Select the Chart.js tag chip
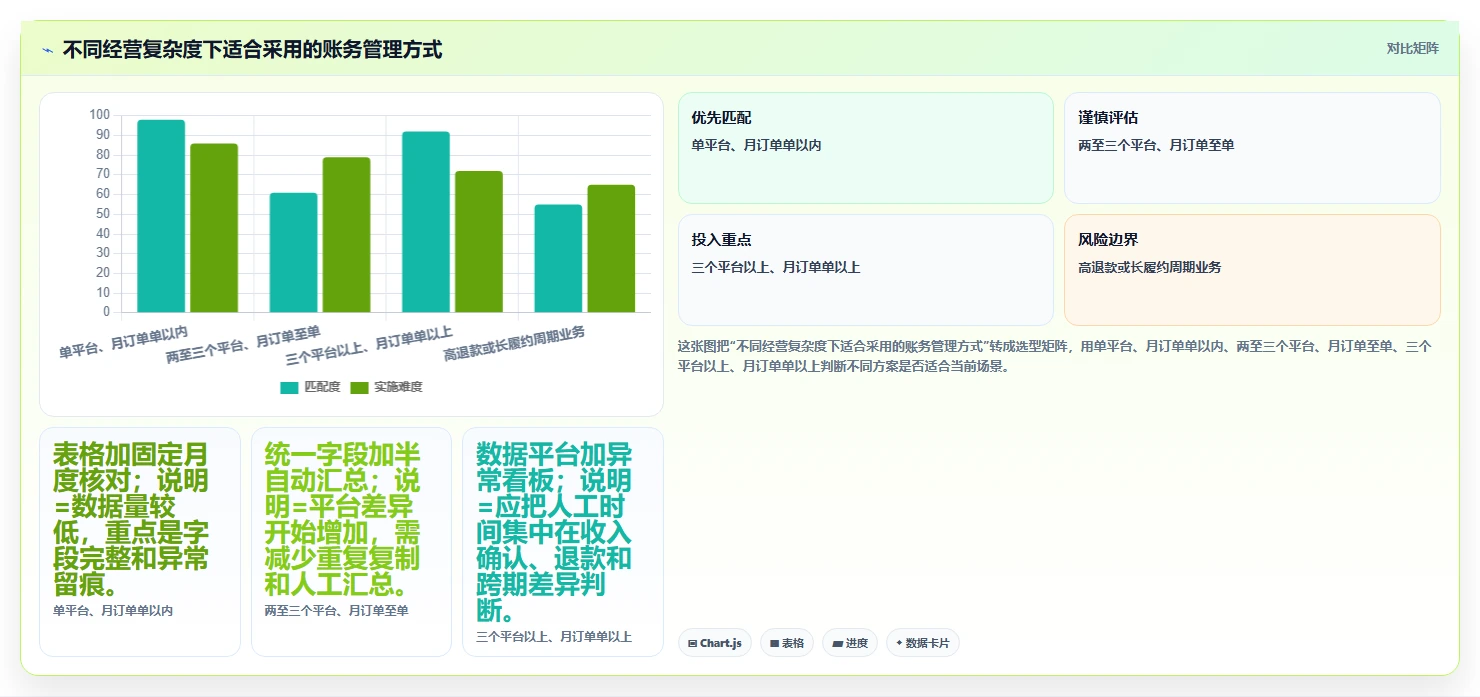This screenshot has width=1480, height=697. pyautogui.click(x=714, y=643)
